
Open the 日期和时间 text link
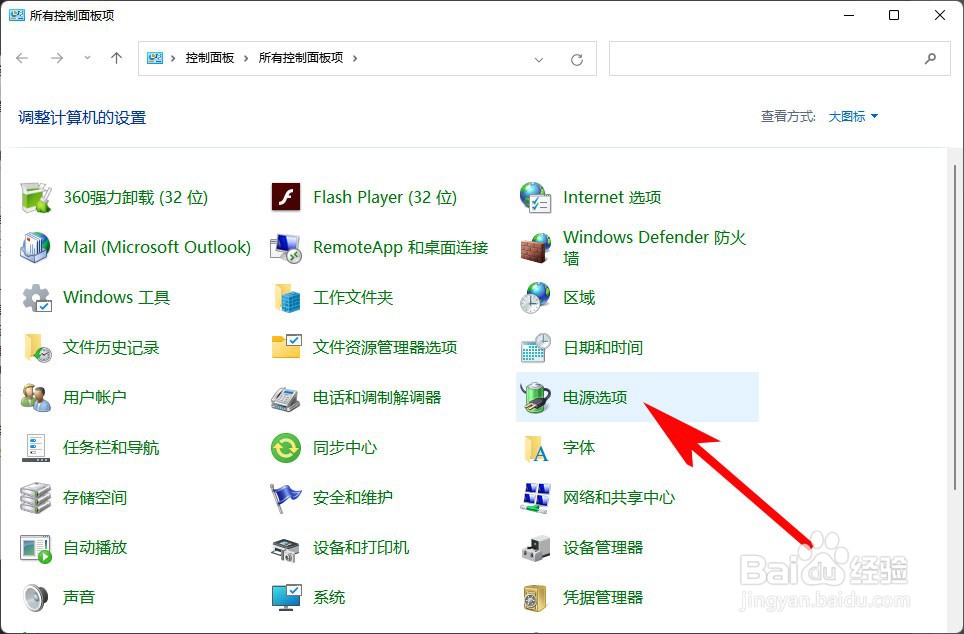click(603, 347)
